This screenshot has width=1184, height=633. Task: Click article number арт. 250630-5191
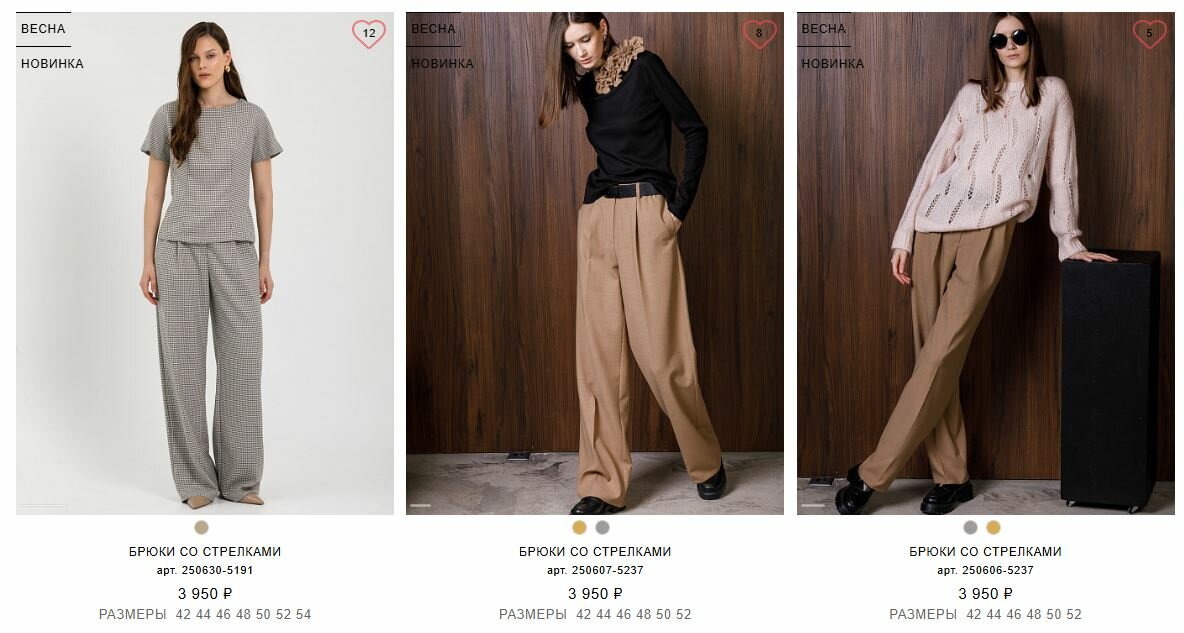click(205, 570)
